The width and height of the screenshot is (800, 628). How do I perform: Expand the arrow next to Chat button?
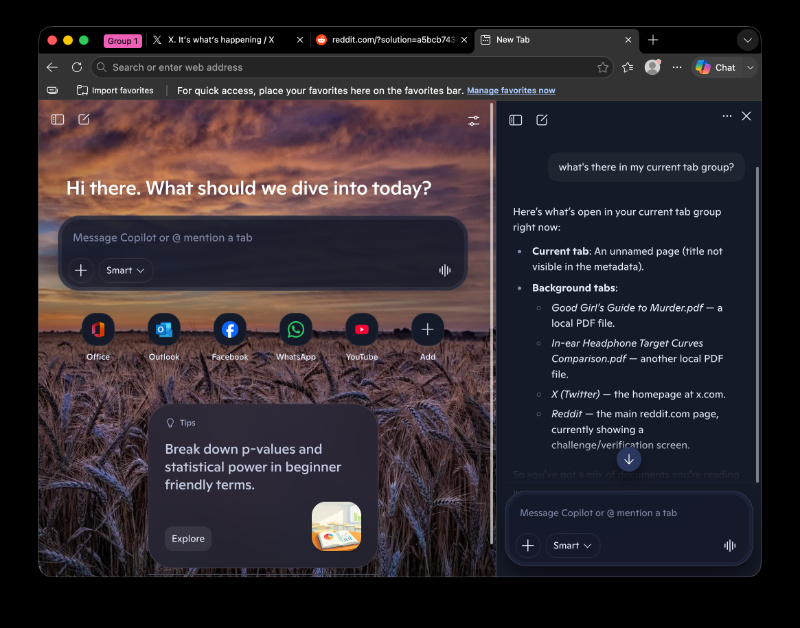click(x=751, y=67)
